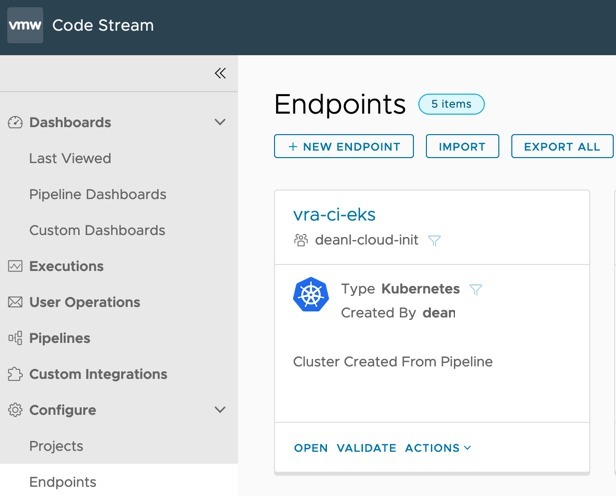This screenshot has width=616, height=496.
Task: Collapse the Dashboards section chevron
Action: pyautogui.click(x=220, y=122)
